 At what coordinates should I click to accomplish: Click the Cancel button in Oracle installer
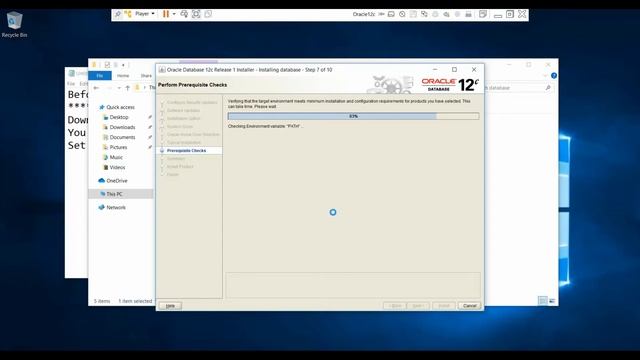pyautogui.click(x=469, y=306)
